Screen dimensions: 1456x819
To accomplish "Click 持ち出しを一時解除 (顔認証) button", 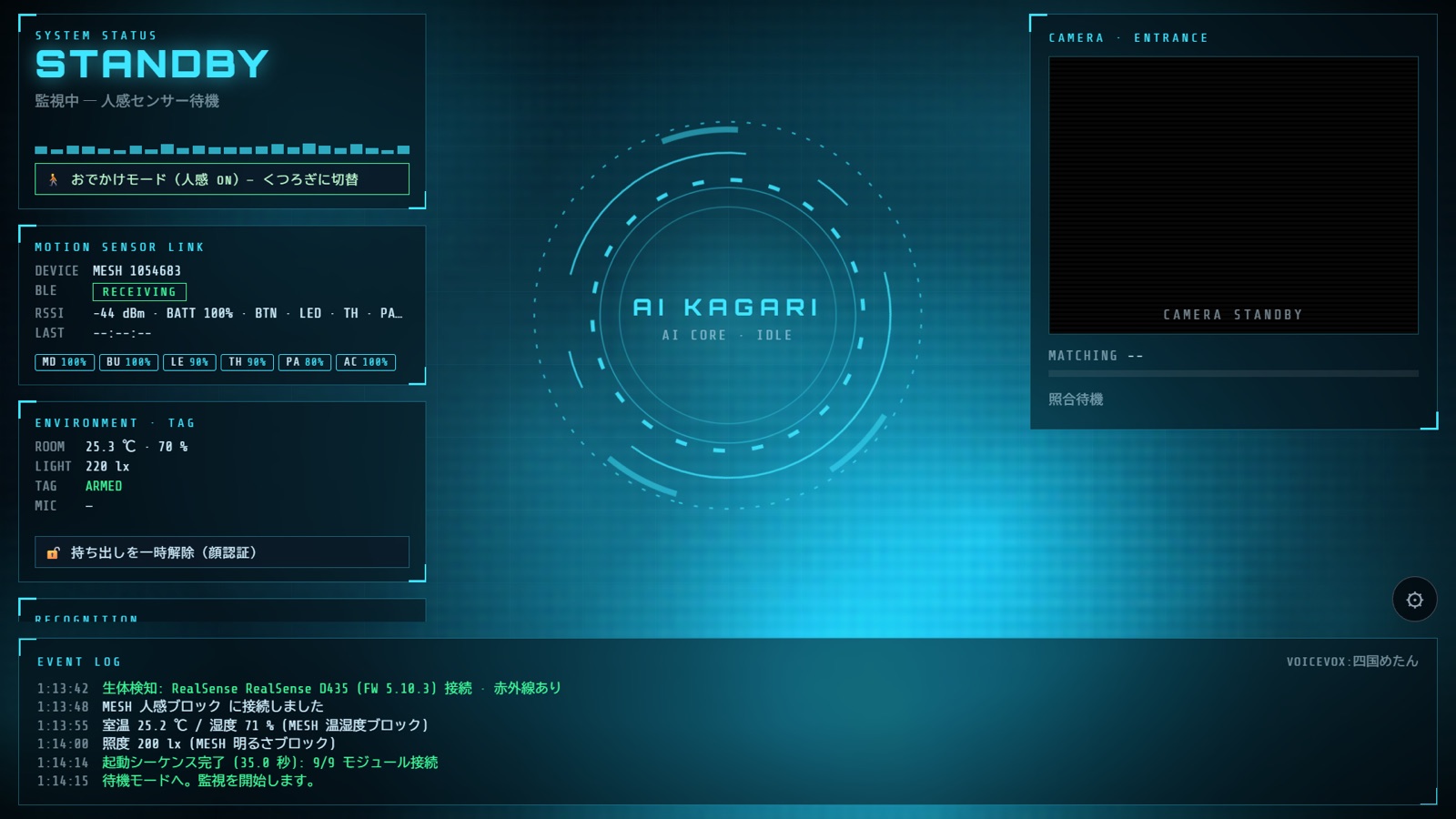I will click(x=222, y=552).
